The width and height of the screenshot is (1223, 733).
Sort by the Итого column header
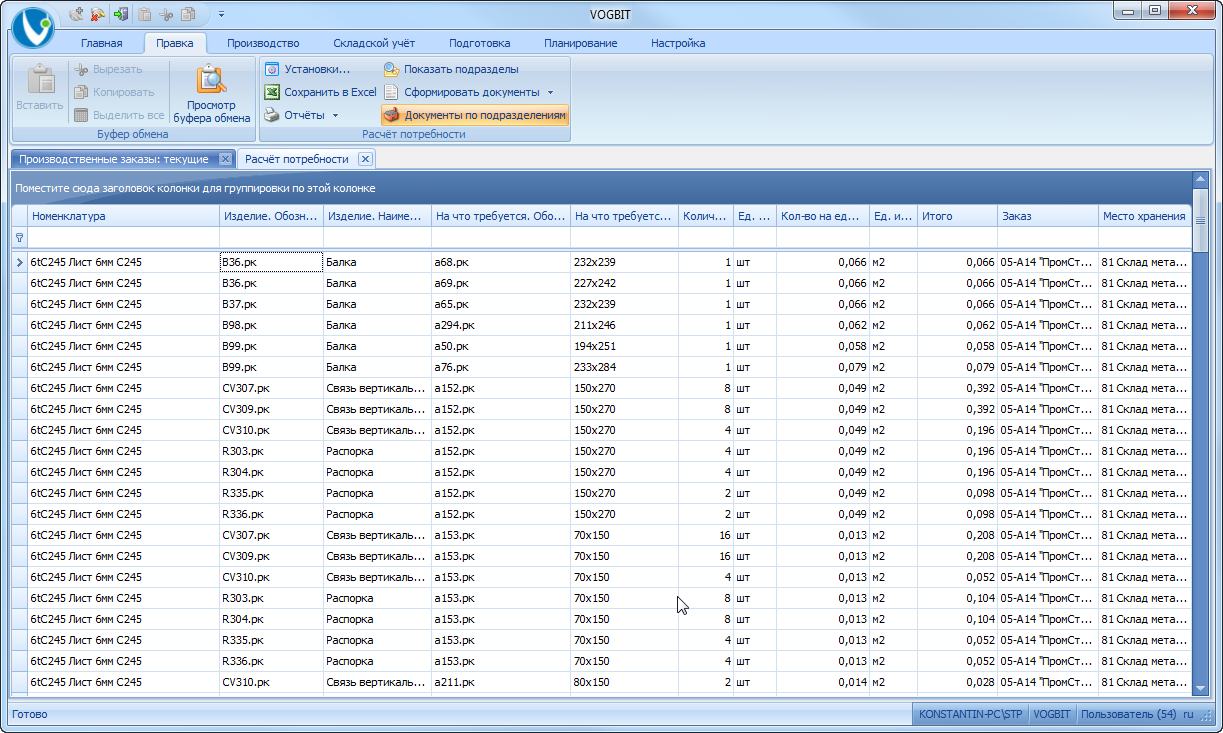(x=957, y=216)
